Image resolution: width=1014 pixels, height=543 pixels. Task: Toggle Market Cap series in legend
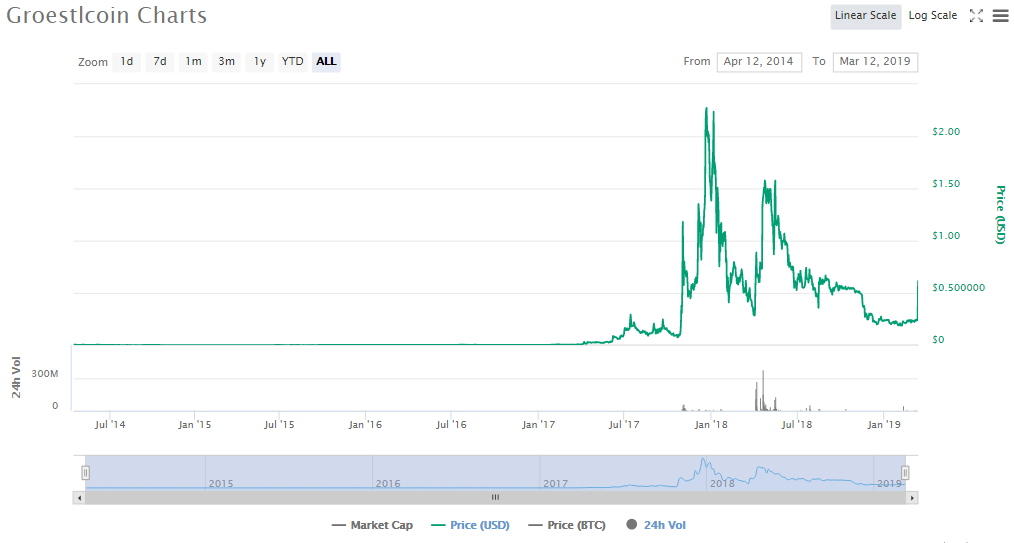pos(372,525)
